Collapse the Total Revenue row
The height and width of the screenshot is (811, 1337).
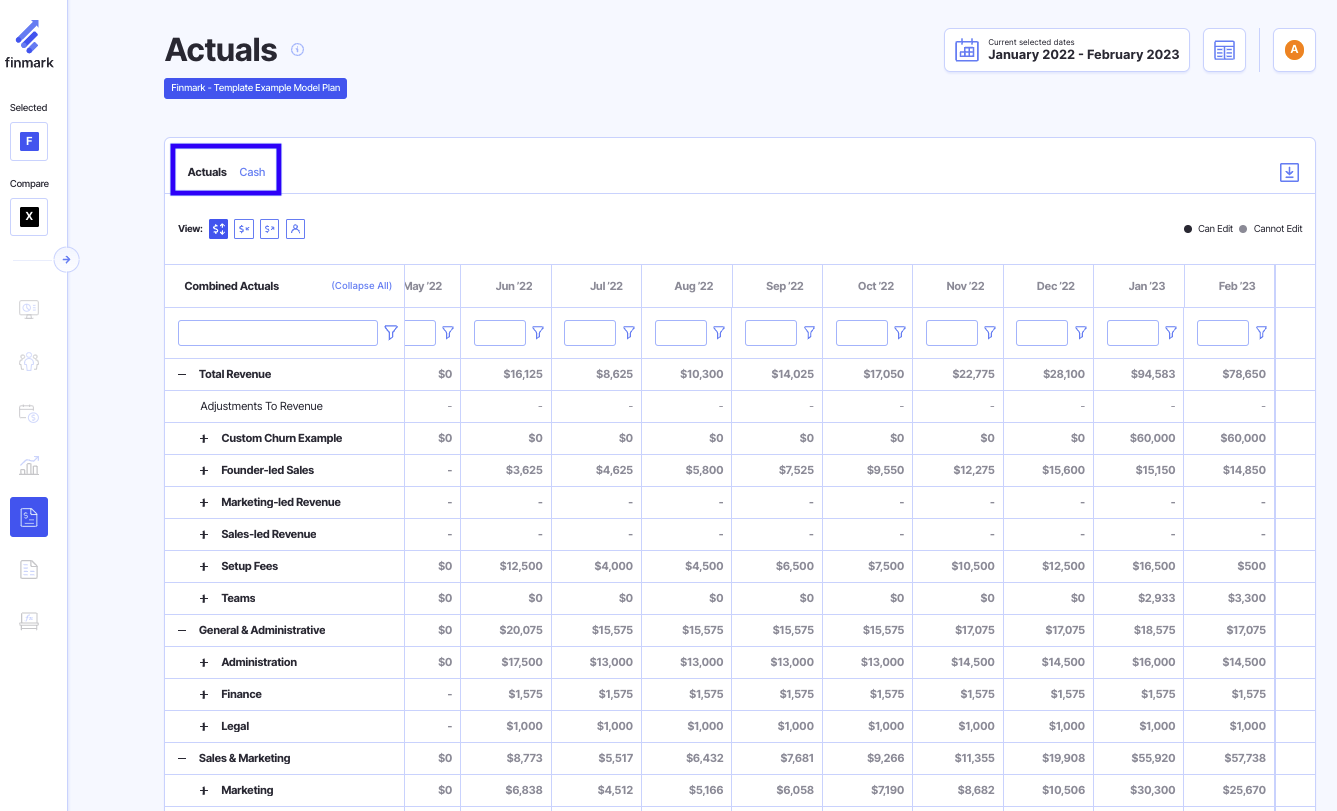coord(182,374)
